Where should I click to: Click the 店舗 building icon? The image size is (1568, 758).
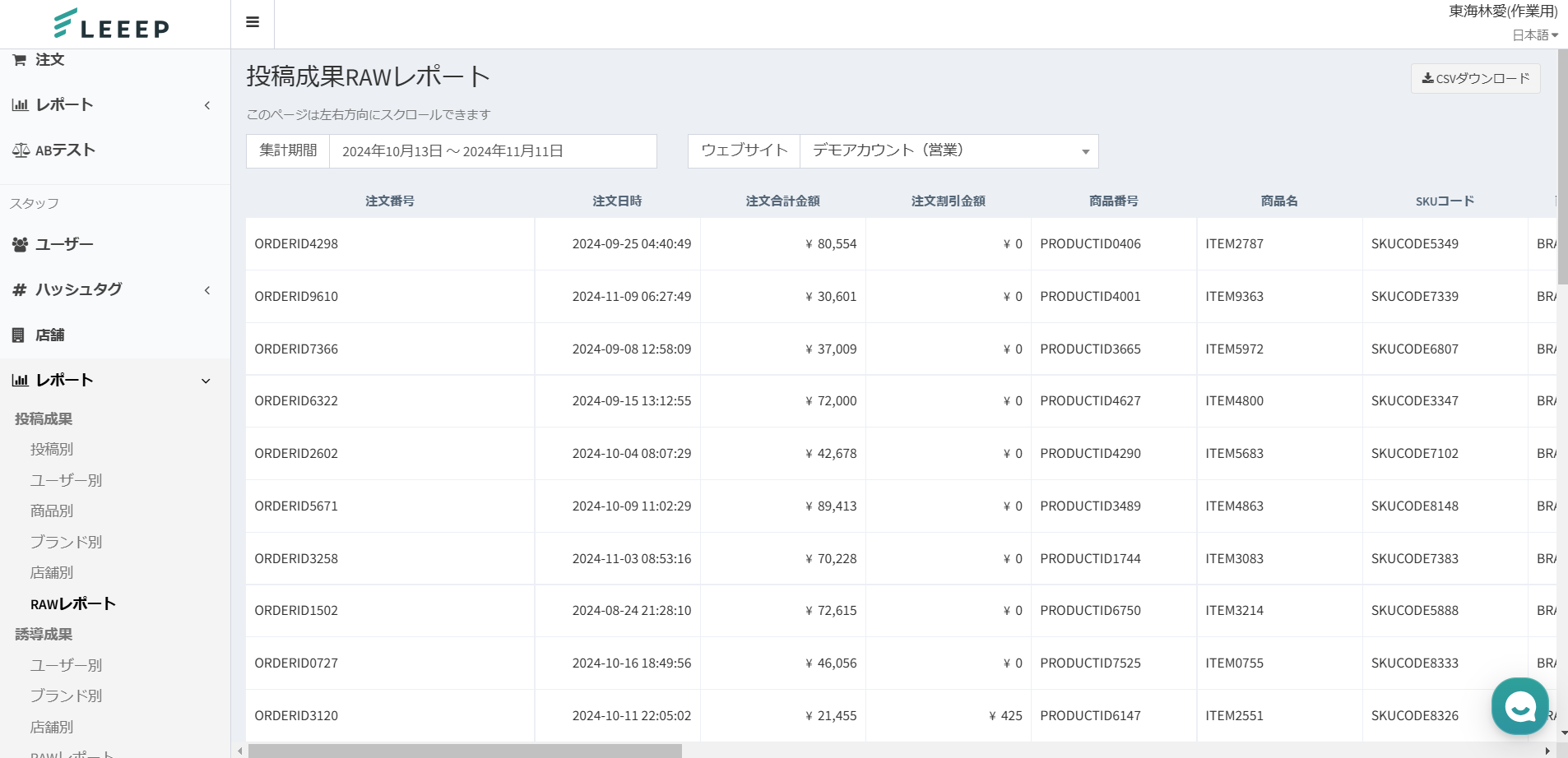[x=18, y=335]
